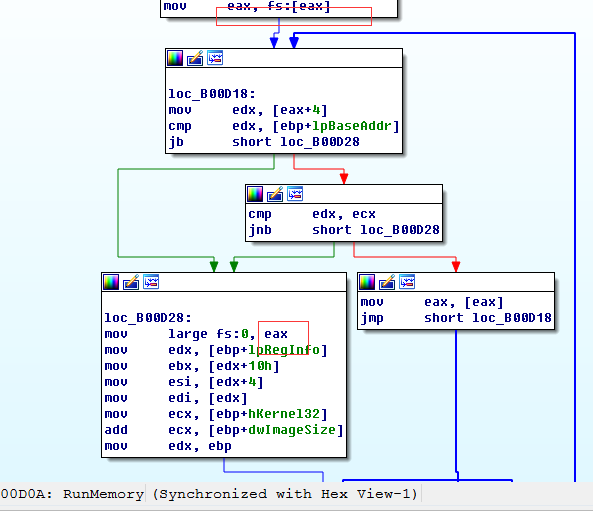Click the pencil icon in the cmp edx, ecx node
Image resolution: width=593 pixels, height=511 pixels.
[x=275, y=194]
